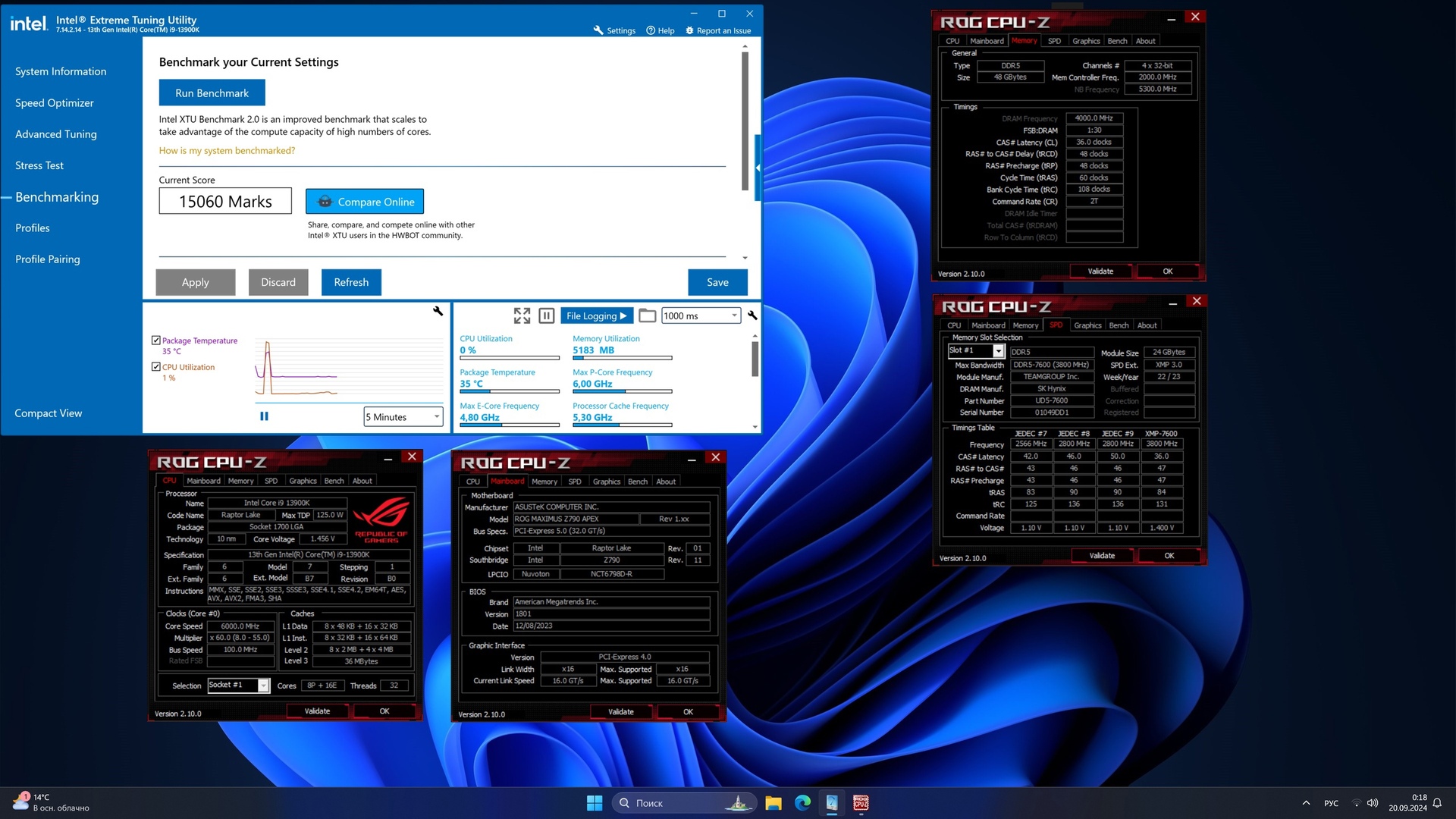Pause the temperature graph playback
The height and width of the screenshot is (819, 1456).
[264, 416]
